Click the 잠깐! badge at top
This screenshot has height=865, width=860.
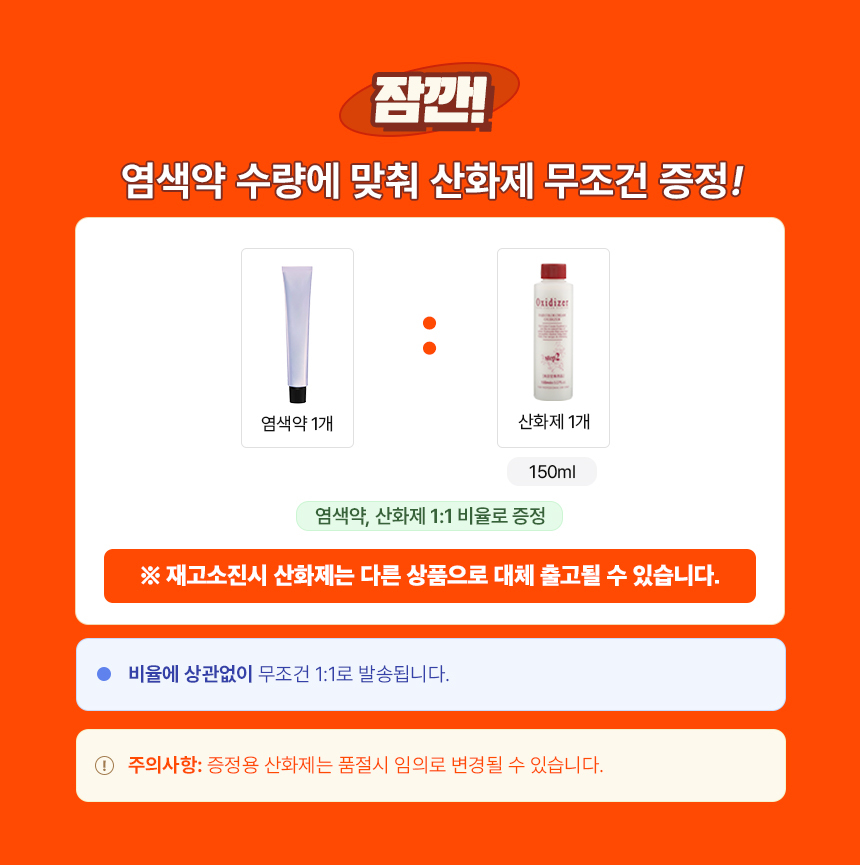(429, 100)
